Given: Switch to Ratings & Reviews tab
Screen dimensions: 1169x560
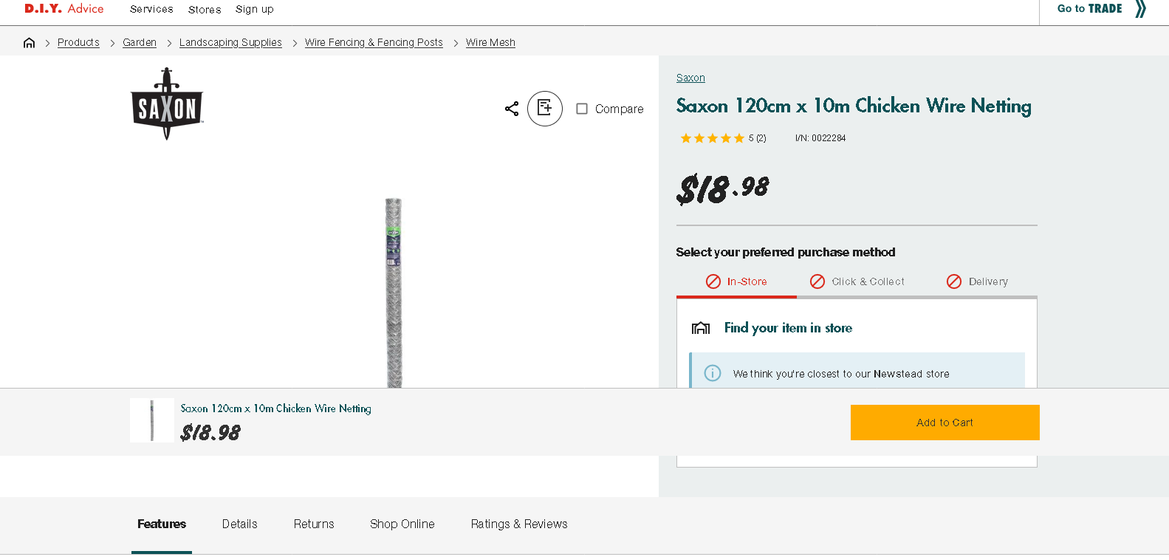Looking at the screenshot, I should tap(519, 524).
